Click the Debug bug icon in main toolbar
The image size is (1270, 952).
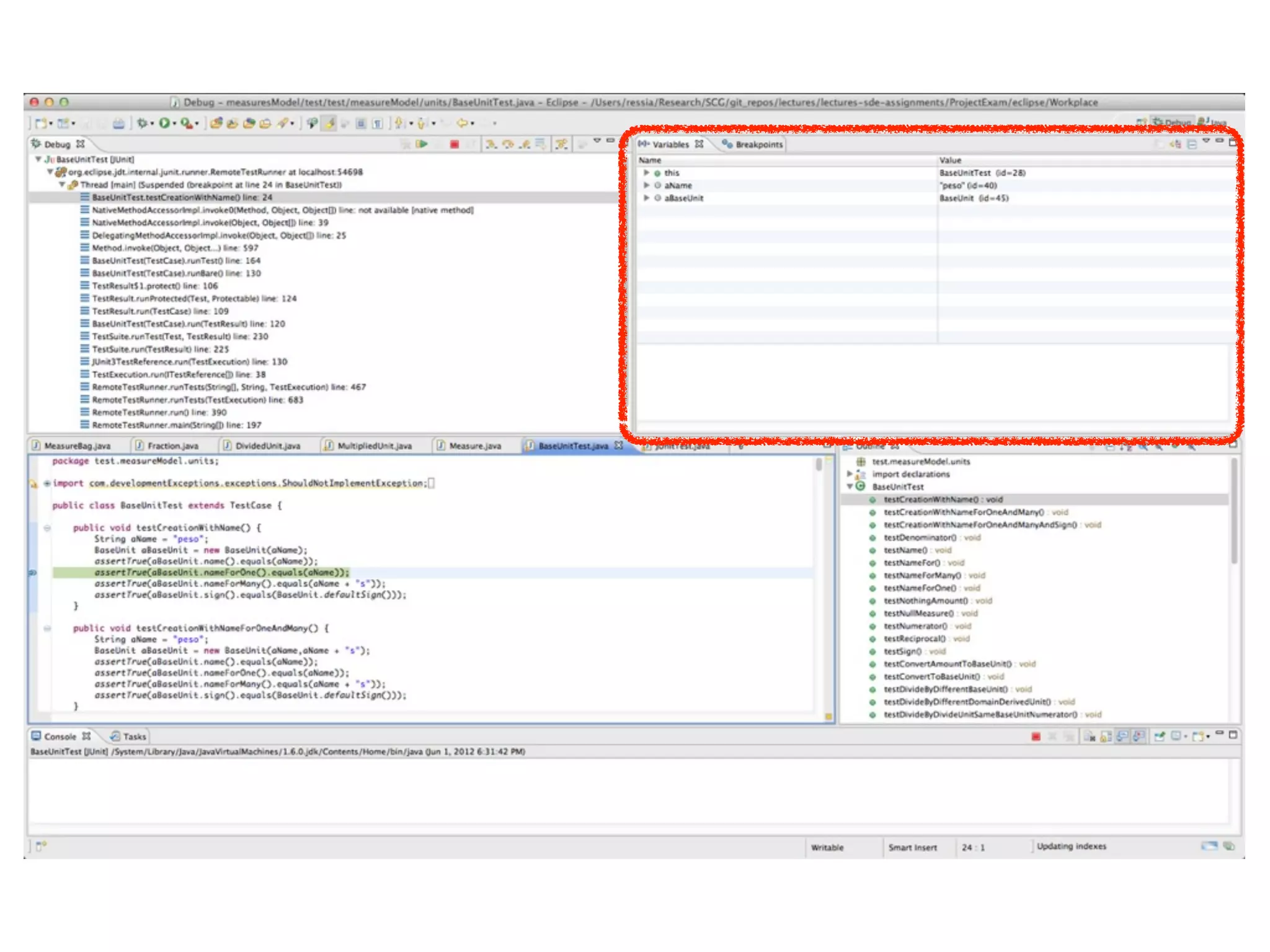click(x=142, y=123)
